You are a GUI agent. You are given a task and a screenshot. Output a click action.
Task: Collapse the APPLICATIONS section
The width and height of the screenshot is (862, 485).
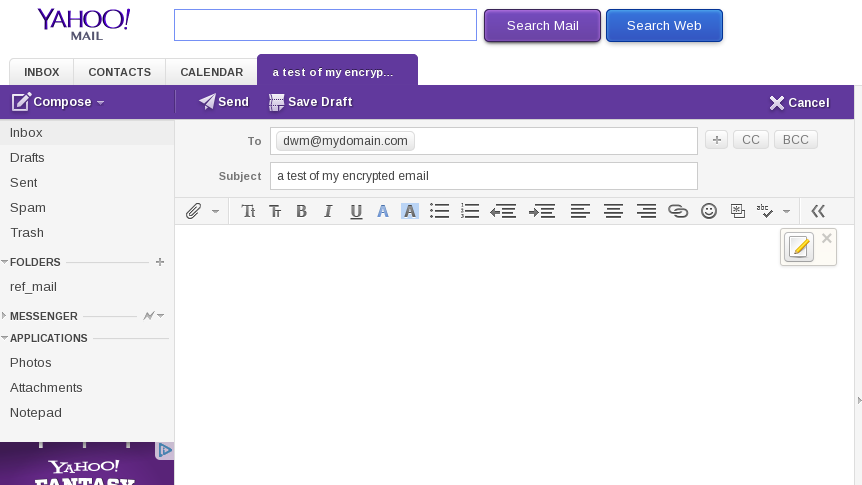click(4, 338)
